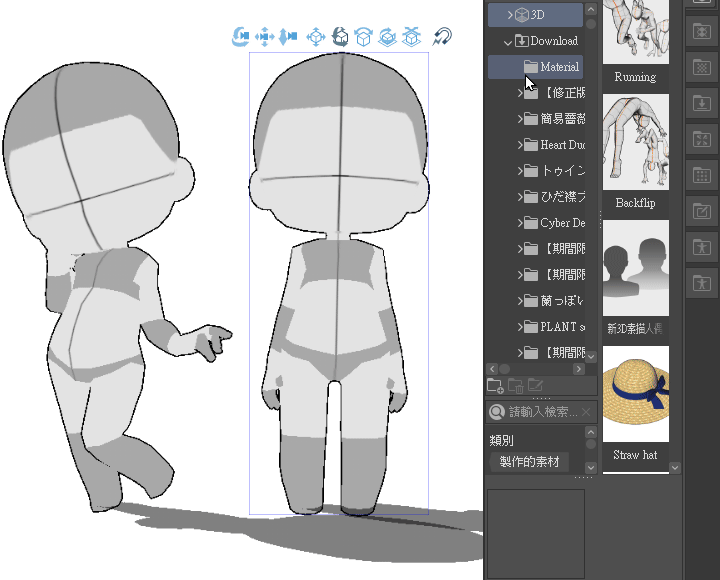This screenshot has height=580, width=720.
Task: Select the 新3D素描人偶 silhouette thumbnail
Action: (636, 268)
